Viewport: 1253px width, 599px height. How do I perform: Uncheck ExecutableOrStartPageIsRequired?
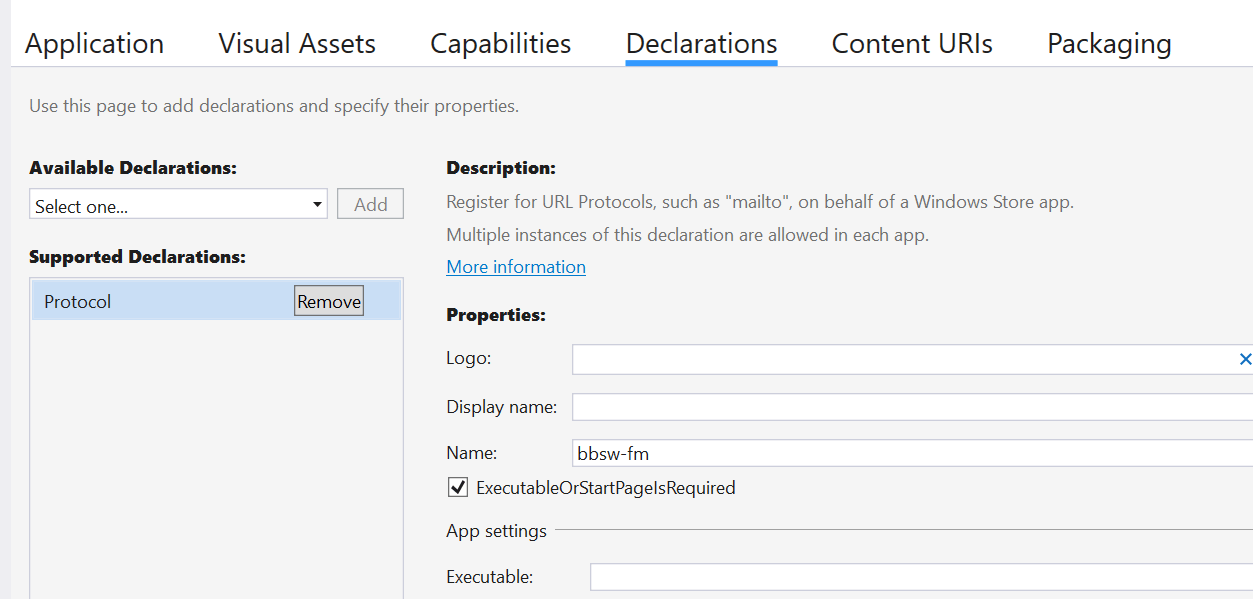coord(457,487)
